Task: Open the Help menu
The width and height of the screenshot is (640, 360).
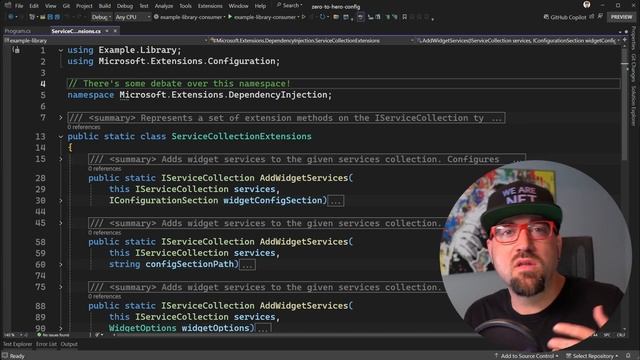Action: click(260, 6)
